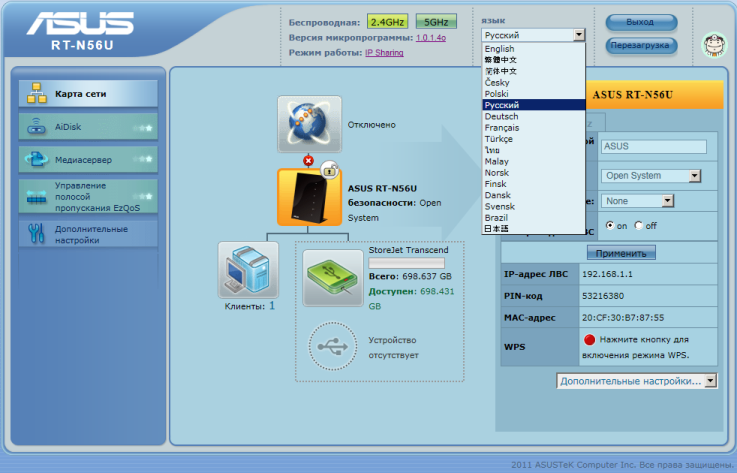Select the ASUS RT-N56U router icon

tap(309, 197)
